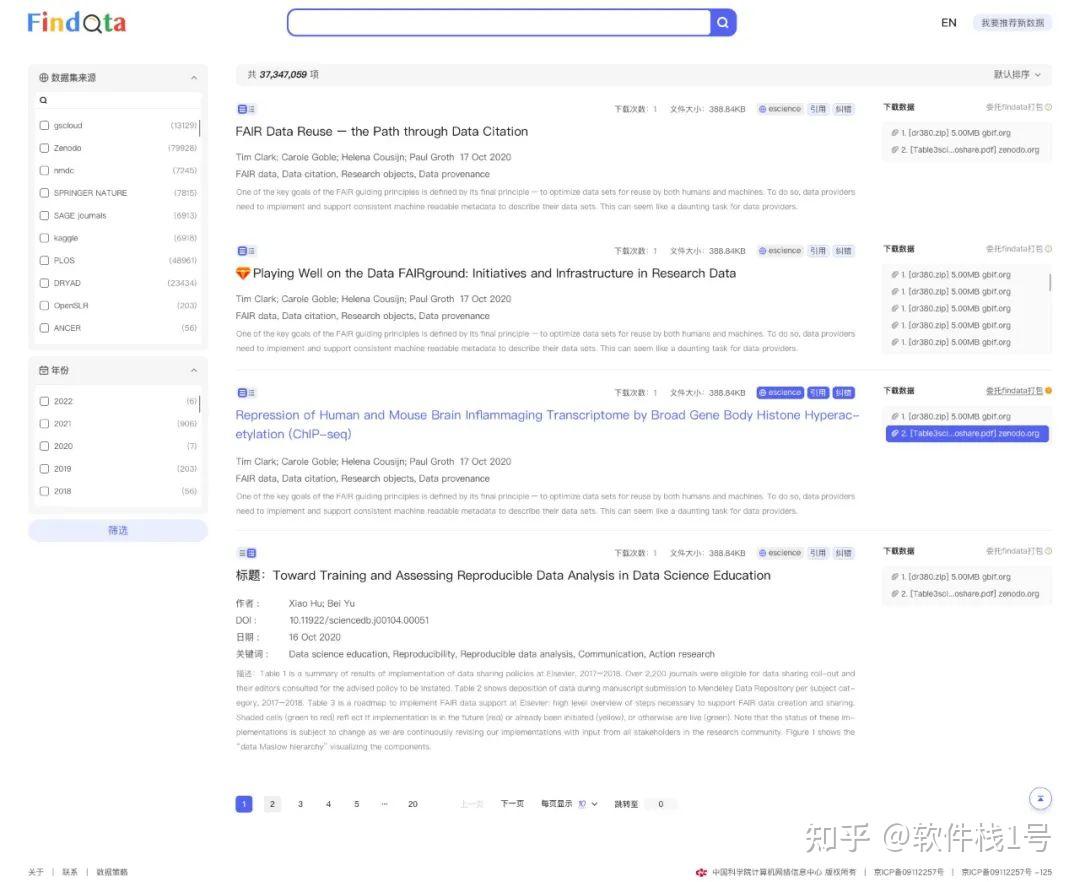The height and width of the screenshot is (882, 1080).
Task: Click the gem icon next to Playing Well title
Action: click(242, 273)
